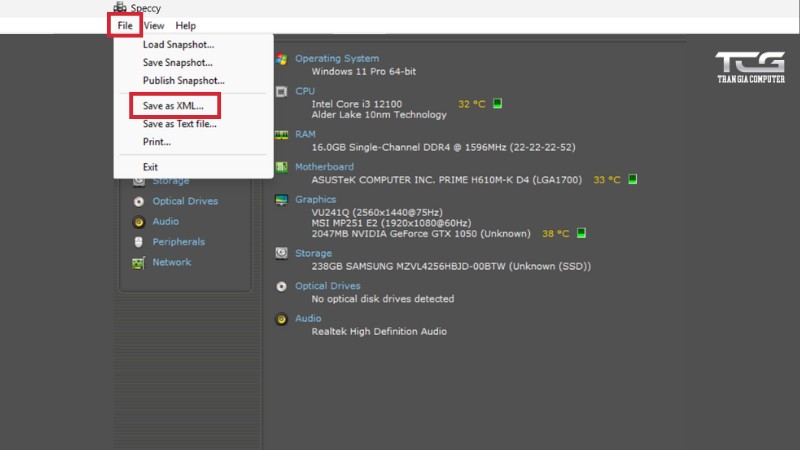Viewport: 800px width, 450px height.
Task: Click Exit in the File menu
Action: pos(150,167)
